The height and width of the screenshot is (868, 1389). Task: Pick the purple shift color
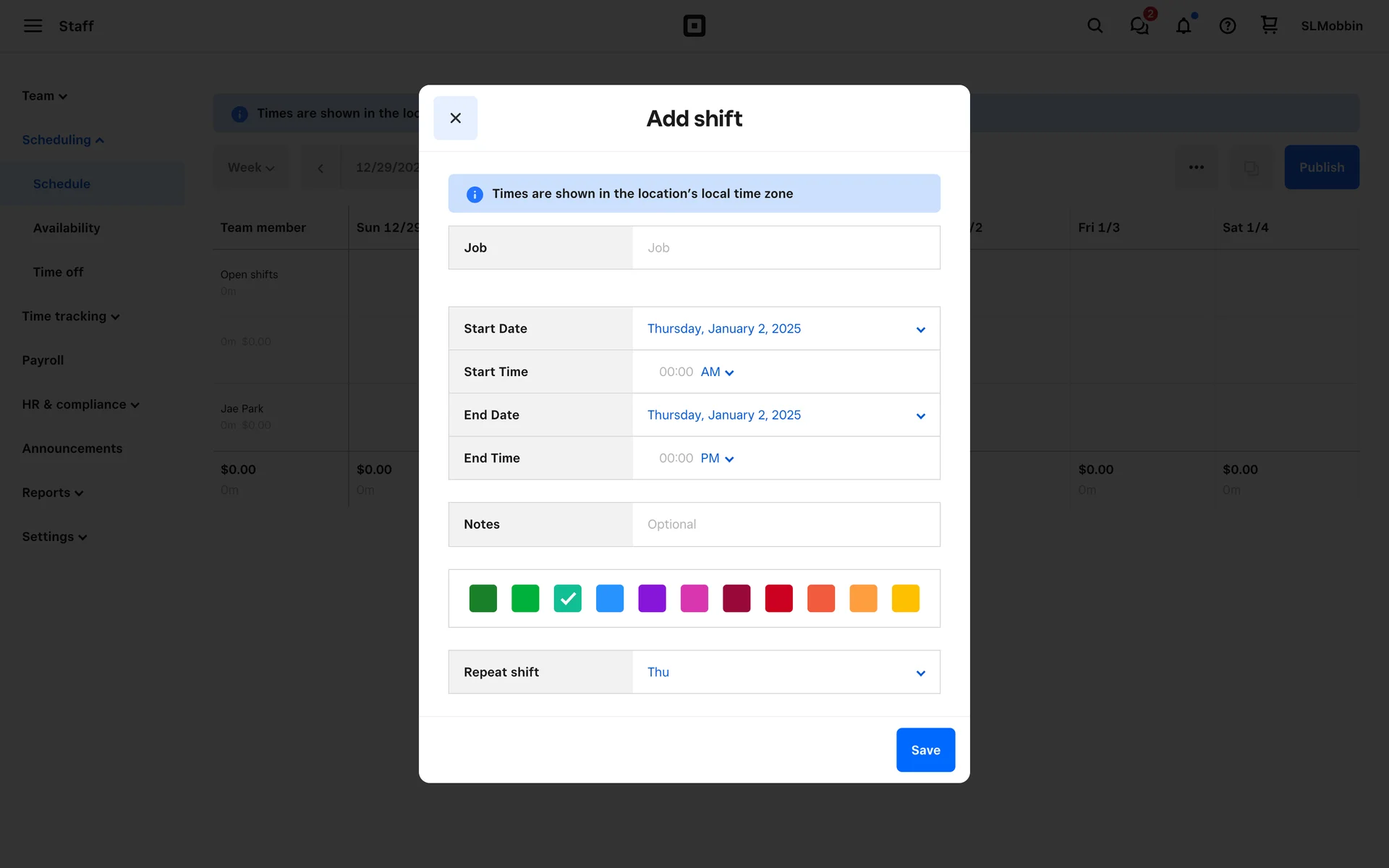(x=652, y=598)
